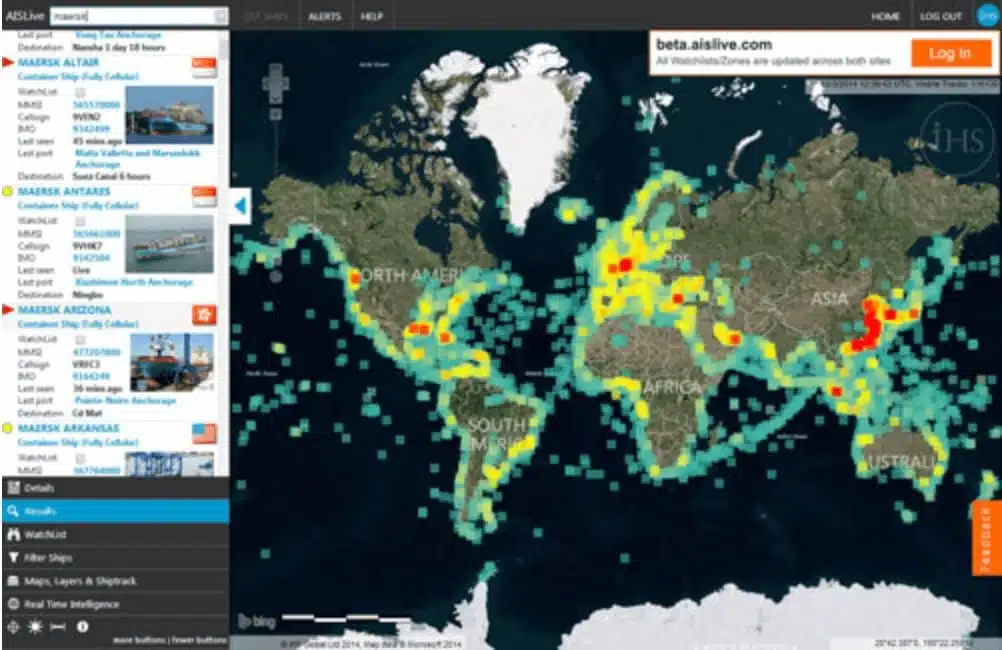Click the 'Suez Canal 6 hours' destination text
The height and width of the screenshot is (650, 1002).
112,176
